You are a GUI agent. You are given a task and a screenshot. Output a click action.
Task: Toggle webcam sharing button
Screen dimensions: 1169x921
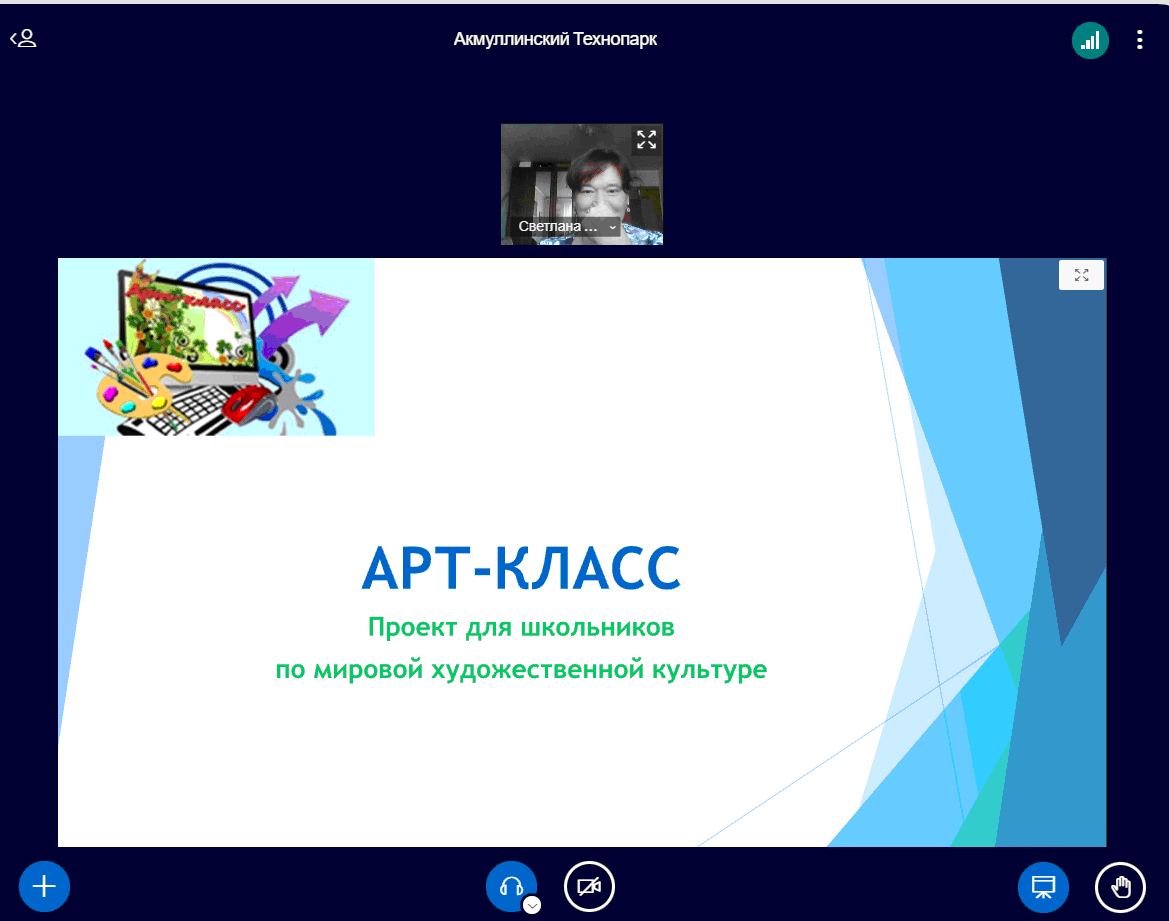[589, 886]
